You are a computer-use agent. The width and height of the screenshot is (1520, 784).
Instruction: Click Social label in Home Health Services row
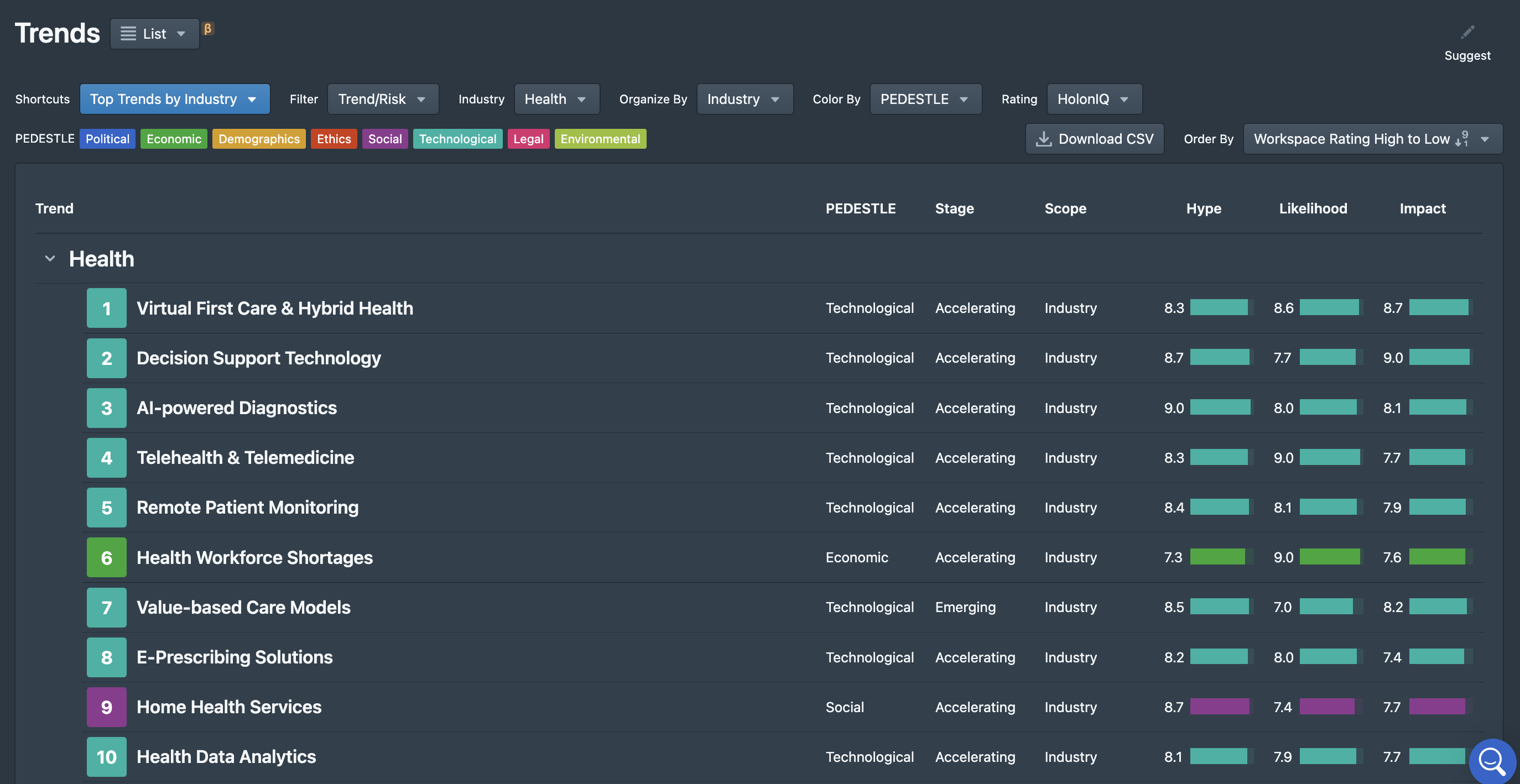(845, 707)
